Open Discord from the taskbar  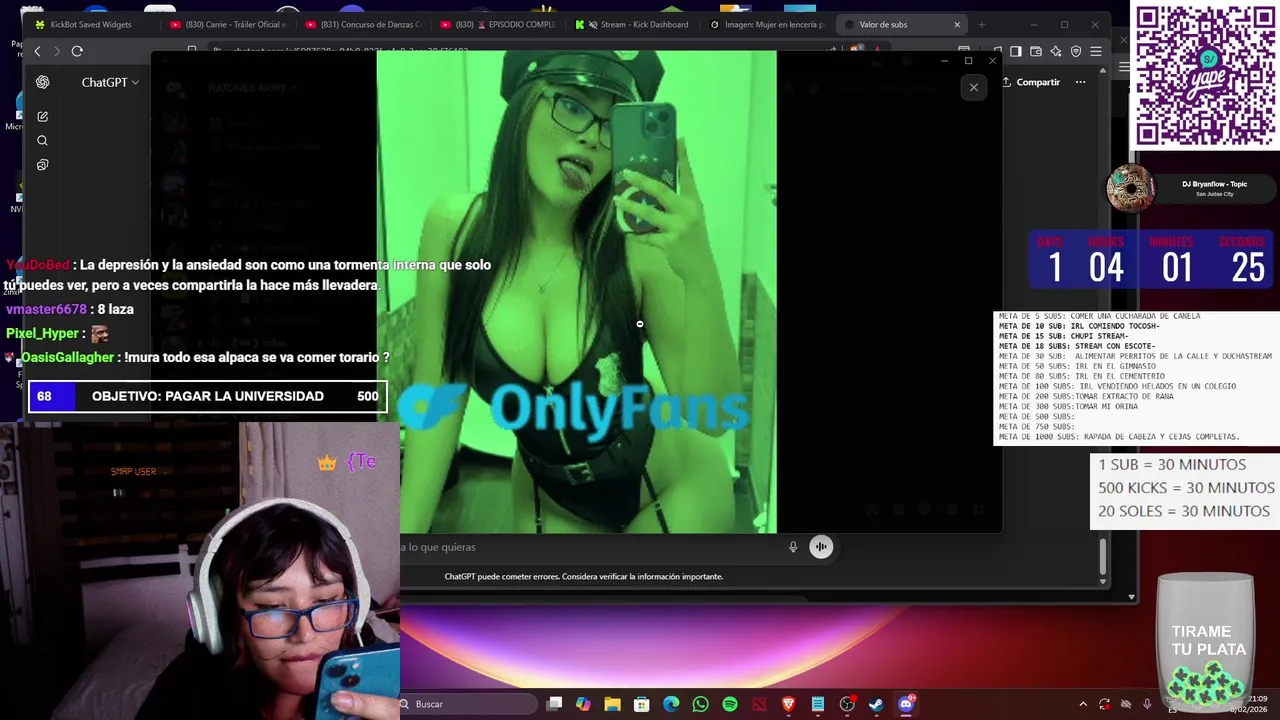(x=906, y=704)
